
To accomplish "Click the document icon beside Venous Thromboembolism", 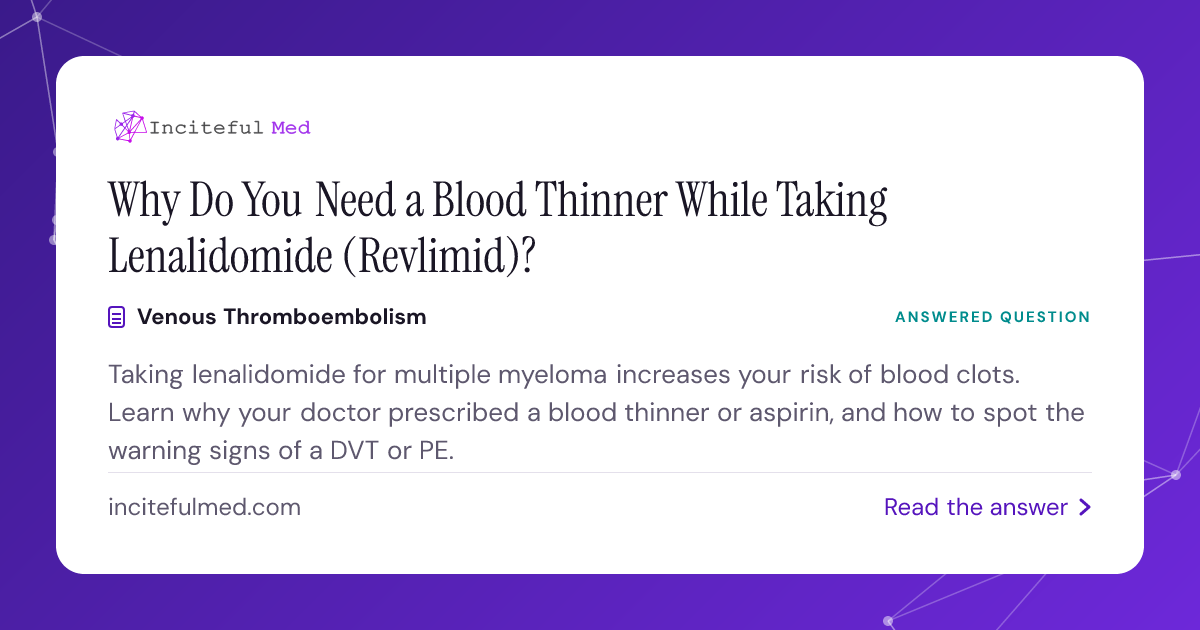I will coord(117,318).
